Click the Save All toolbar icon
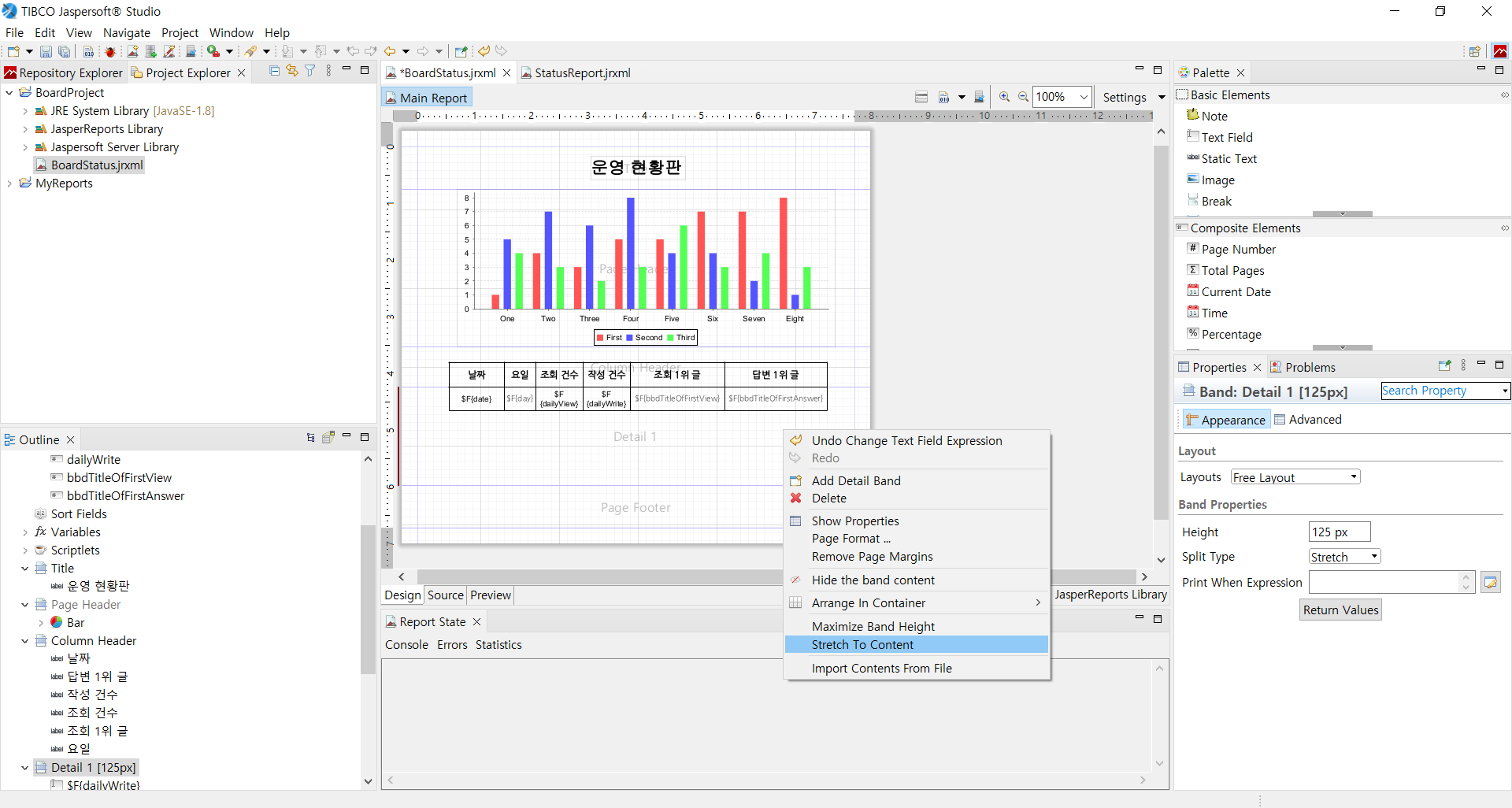 (65, 51)
